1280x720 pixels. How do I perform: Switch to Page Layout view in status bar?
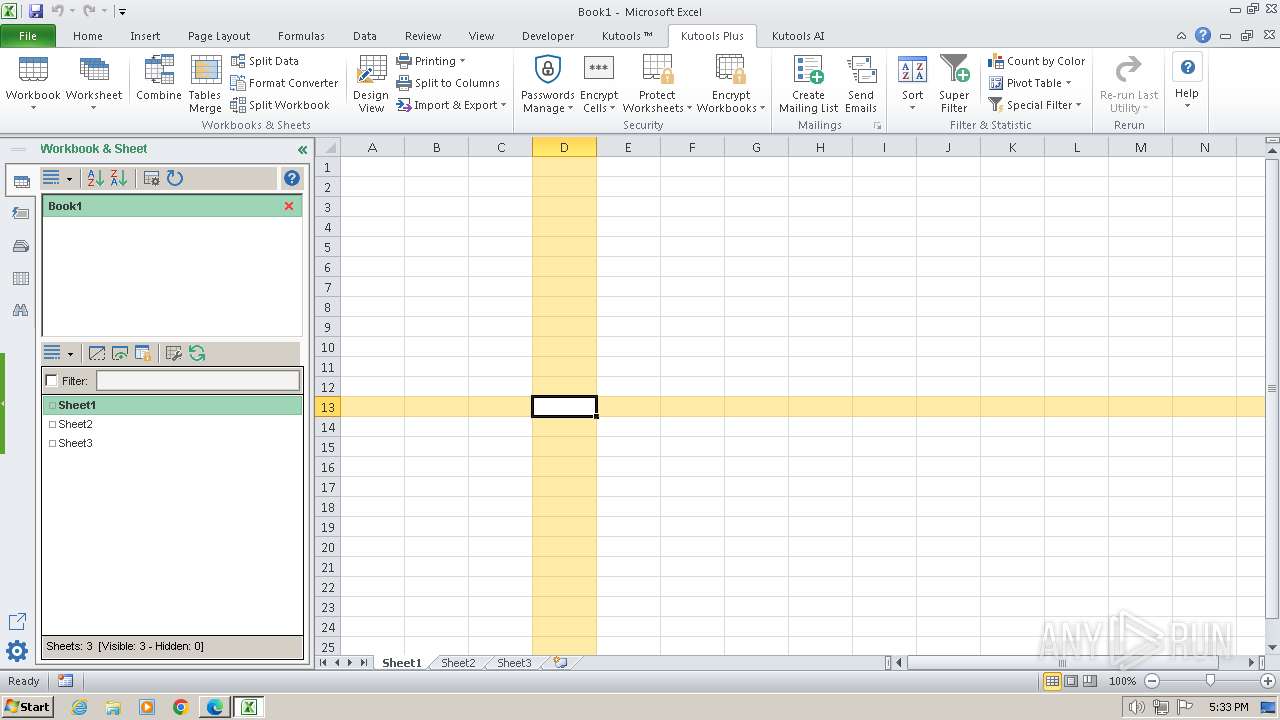point(1071,681)
